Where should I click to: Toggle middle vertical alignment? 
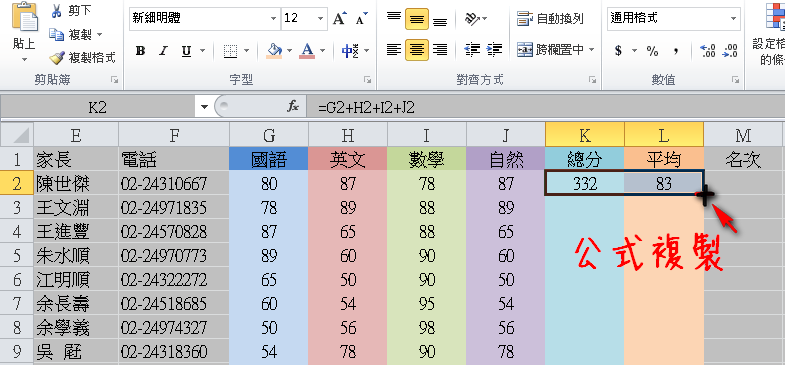point(417,19)
